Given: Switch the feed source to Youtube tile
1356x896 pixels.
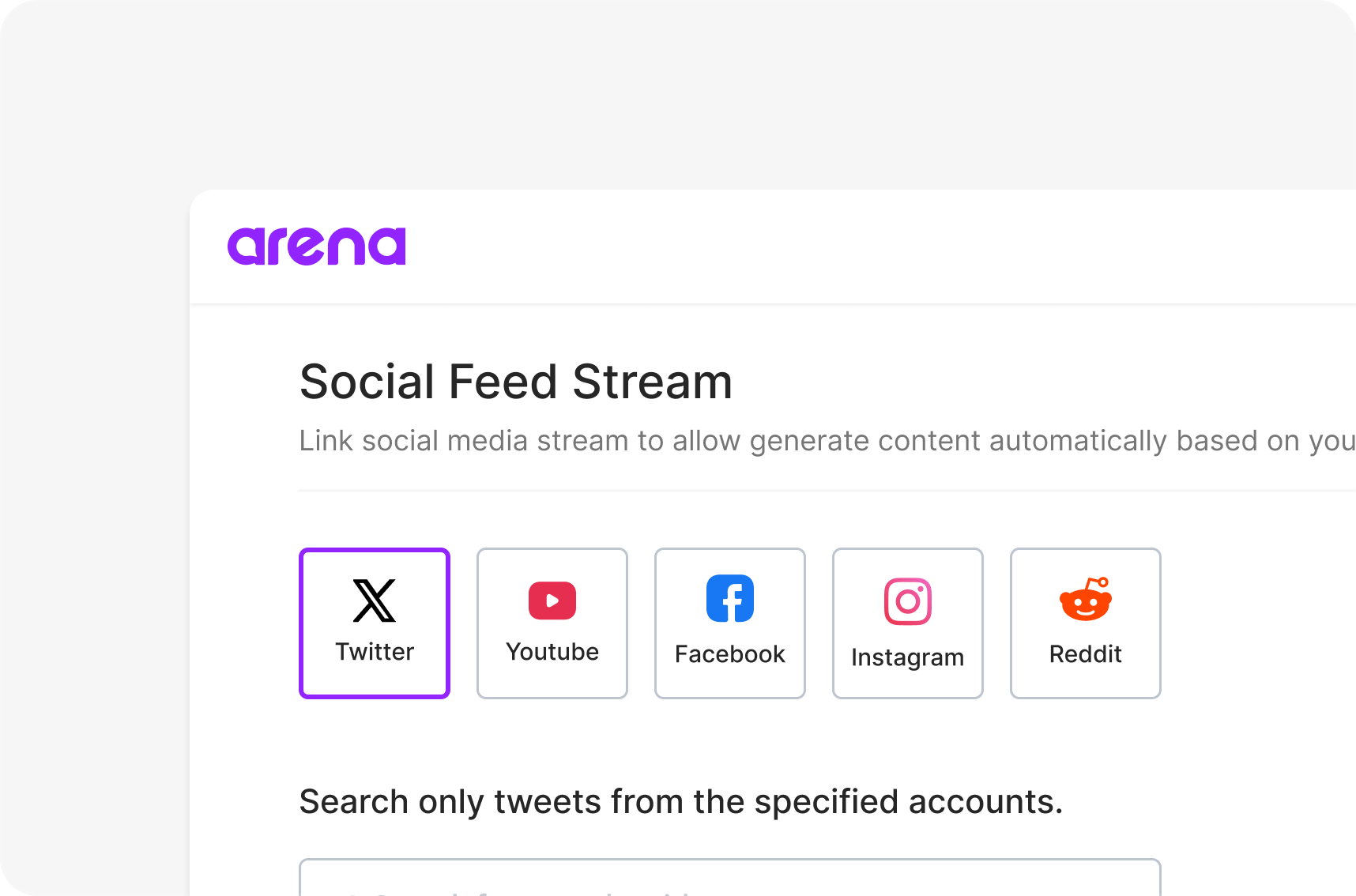Looking at the screenshot, I should [x=552, y=623].
